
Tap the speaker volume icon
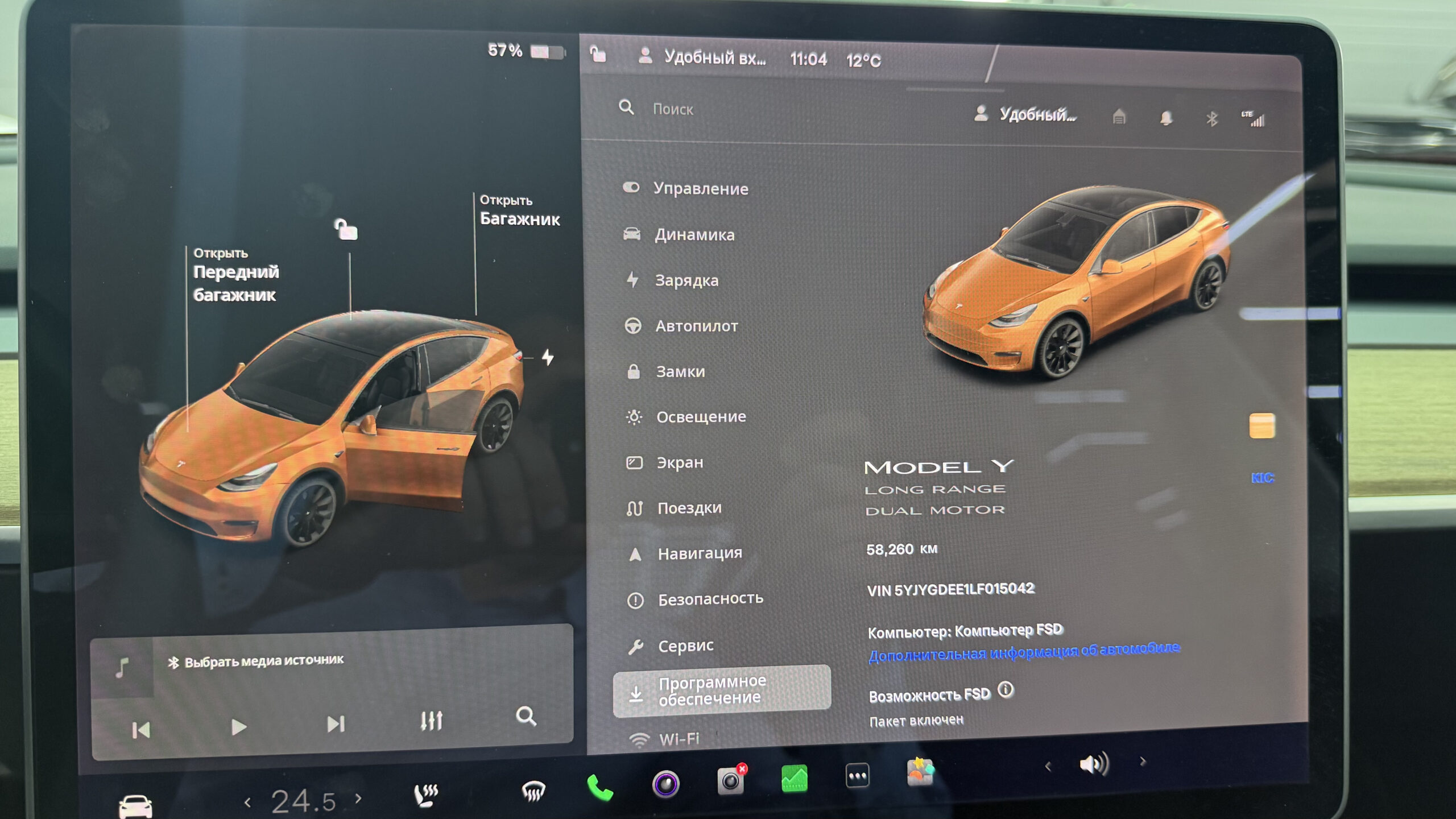point(1094,764)
